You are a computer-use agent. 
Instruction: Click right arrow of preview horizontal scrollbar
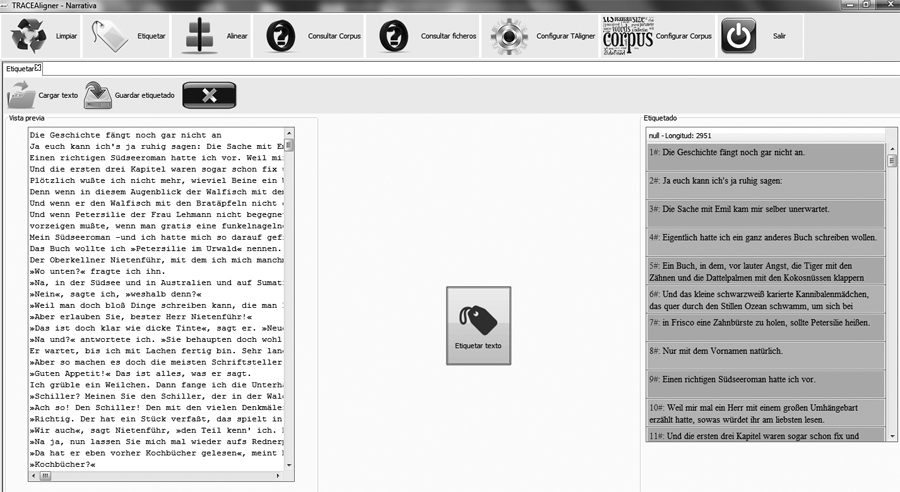coord(278,476)
